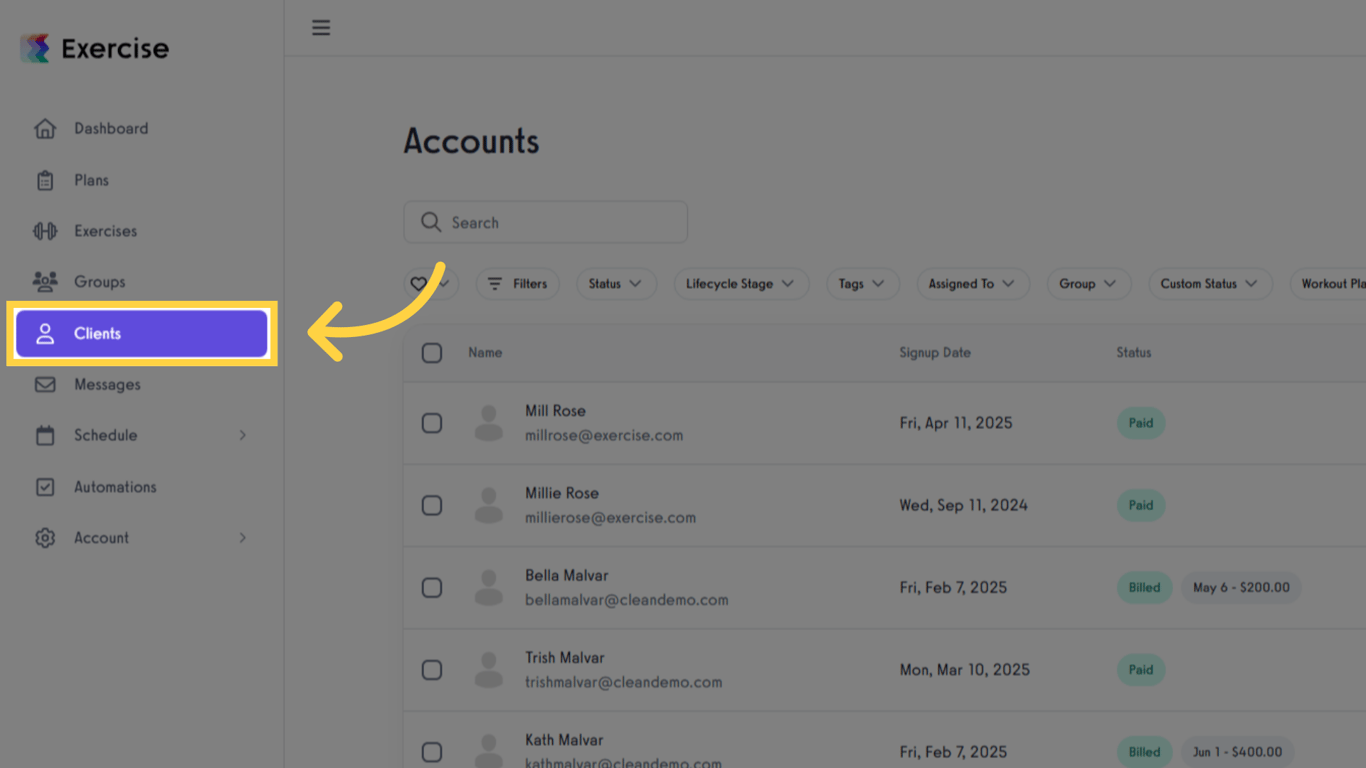Click the Search input field
The image size is (1366, 768).
pyautogui.click(x=546, y=222)
